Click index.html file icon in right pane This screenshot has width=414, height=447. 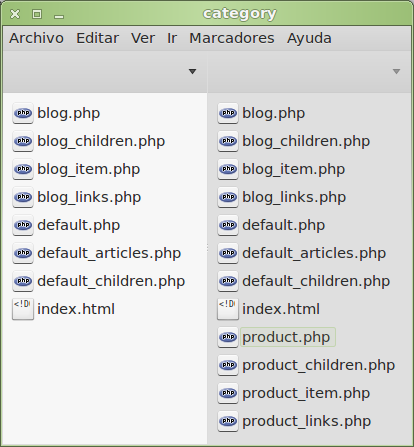click(x=228, y=309)
